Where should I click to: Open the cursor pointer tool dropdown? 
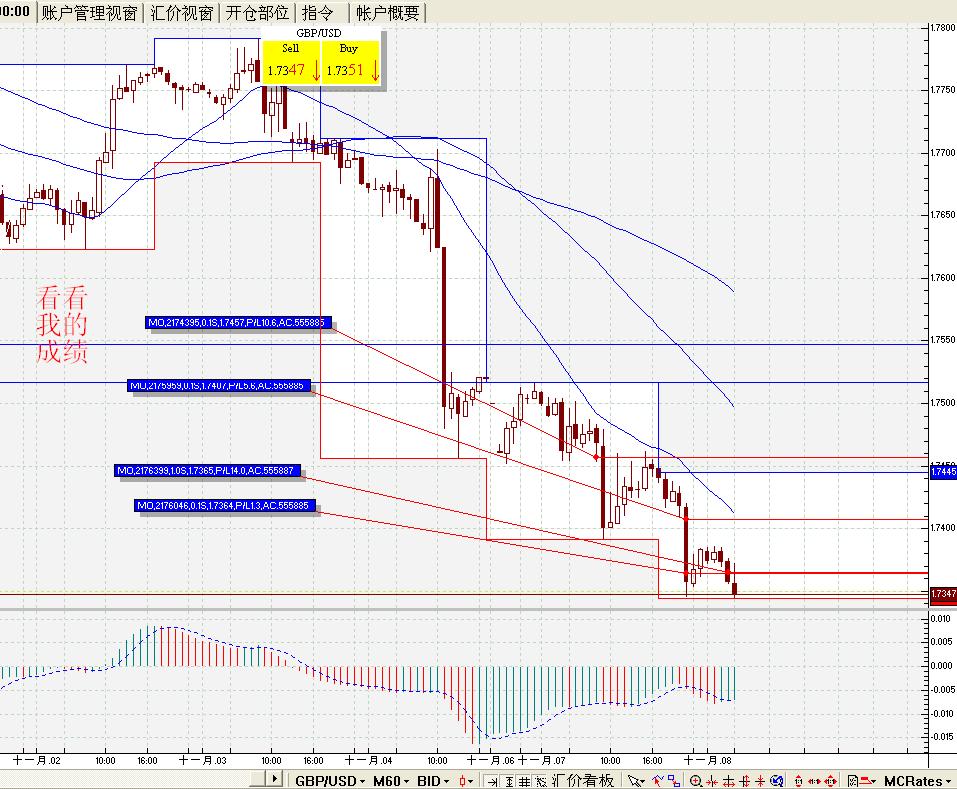636,780
